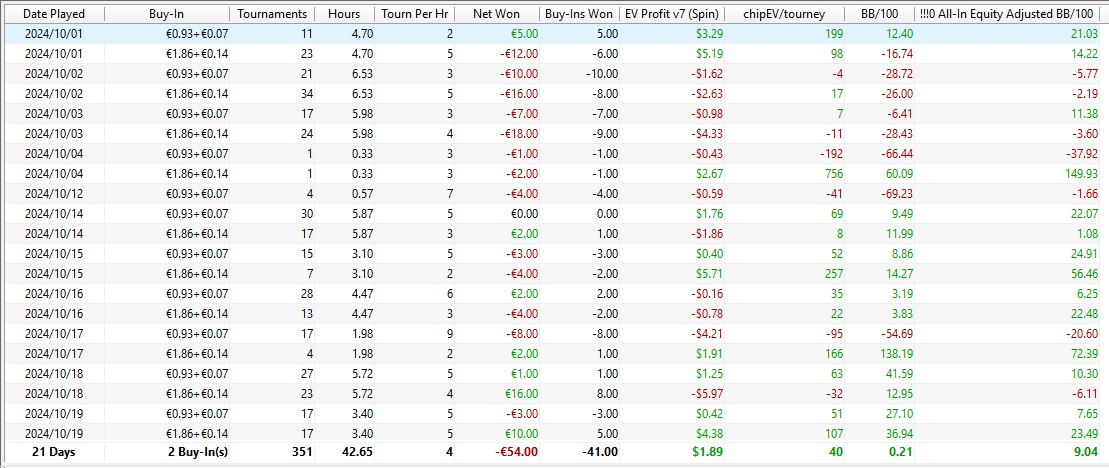Screen dimensions: 1109x468
Task: Click the Tournaments column header
Action: pos(272,13)
